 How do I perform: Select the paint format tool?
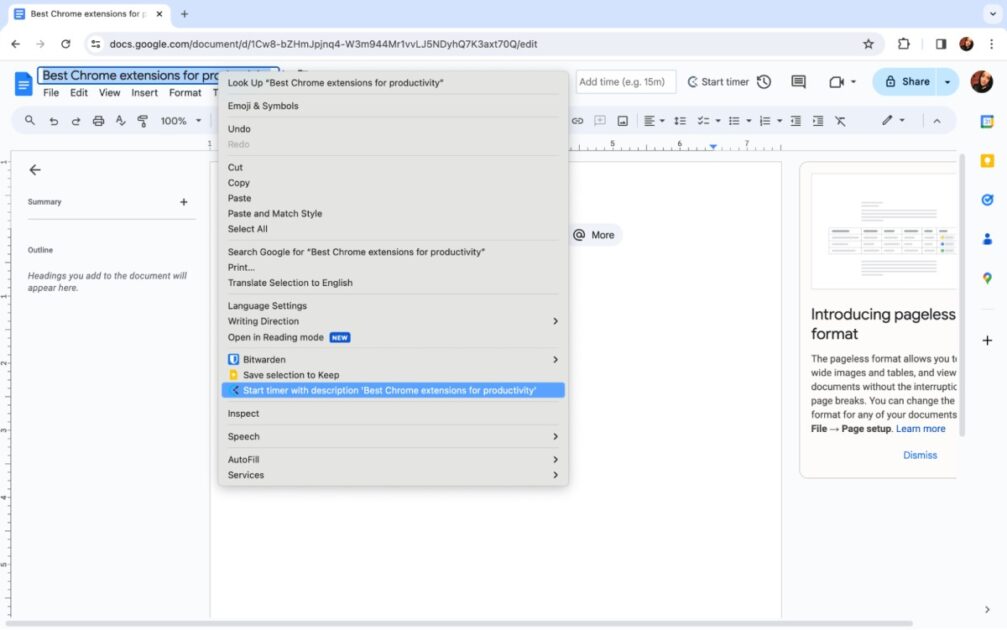(x=142, y=120)
